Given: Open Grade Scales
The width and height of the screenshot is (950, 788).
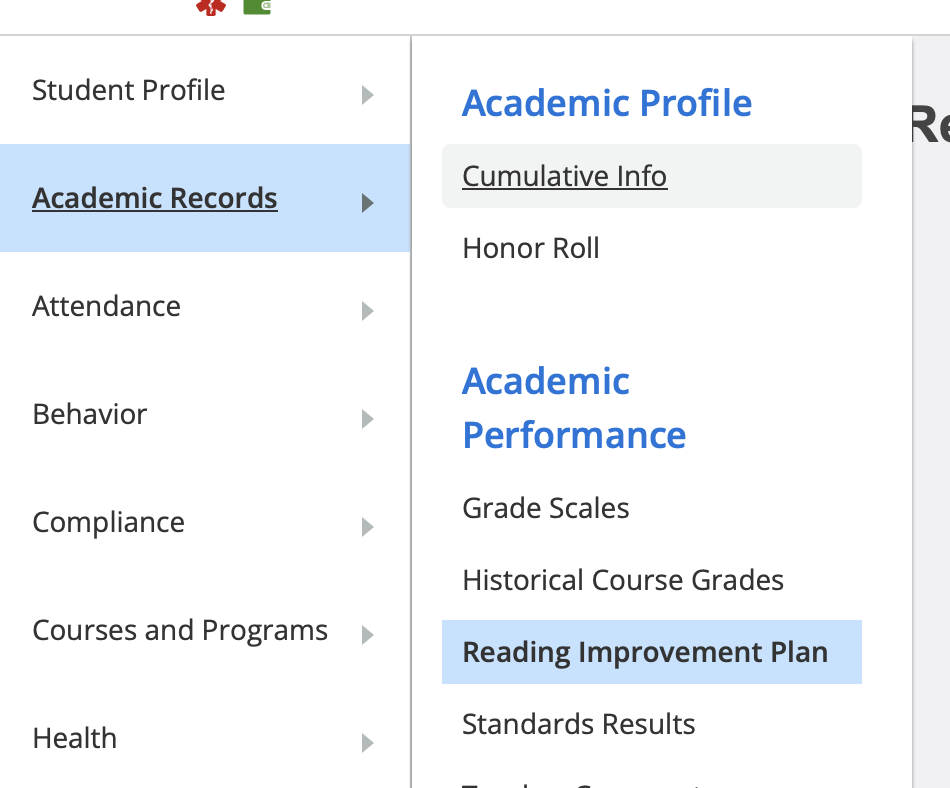Looking at the screenshot, I should [x=546, y=508].
